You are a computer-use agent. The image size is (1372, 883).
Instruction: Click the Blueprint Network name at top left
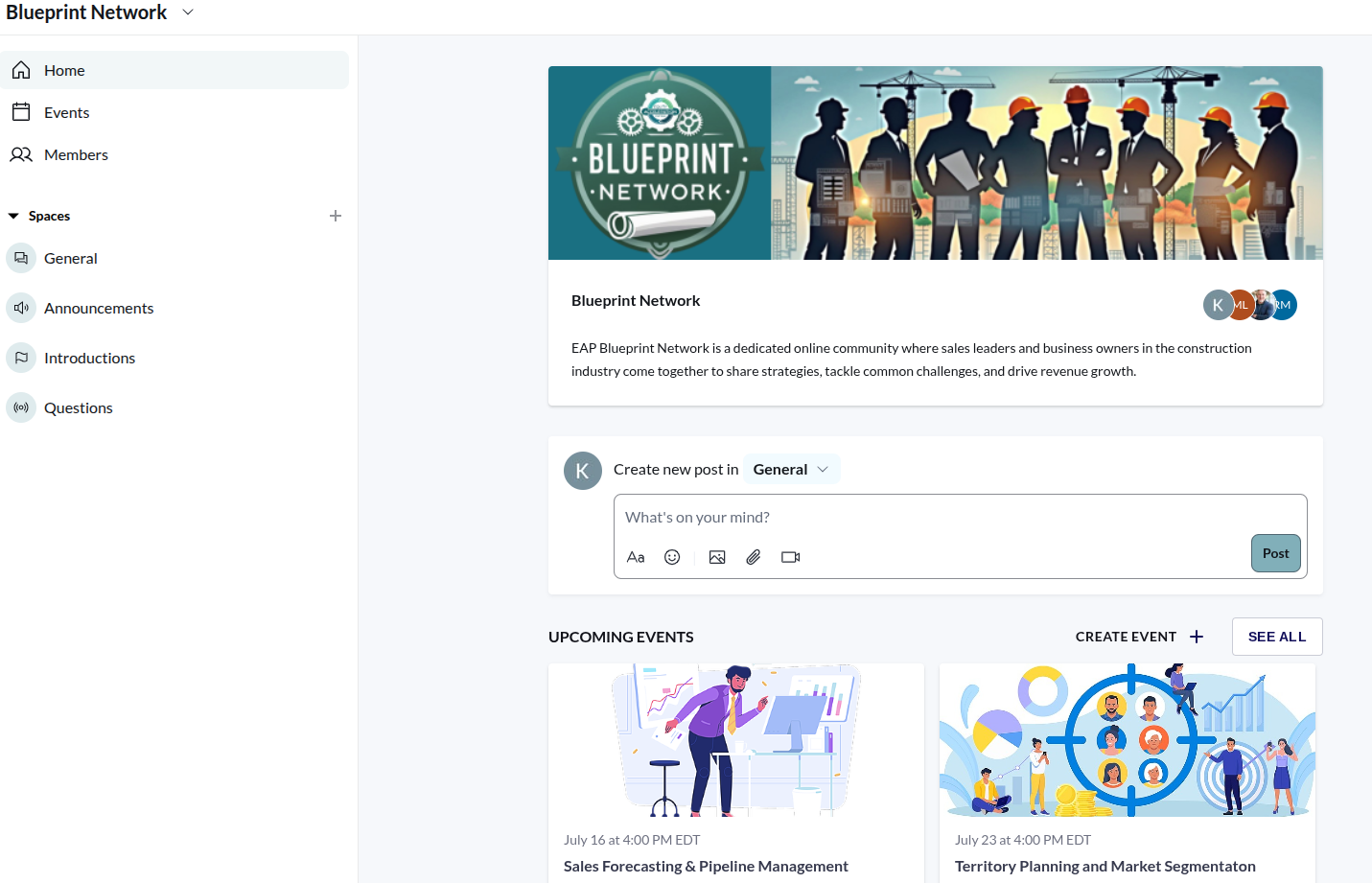[86, 12]
